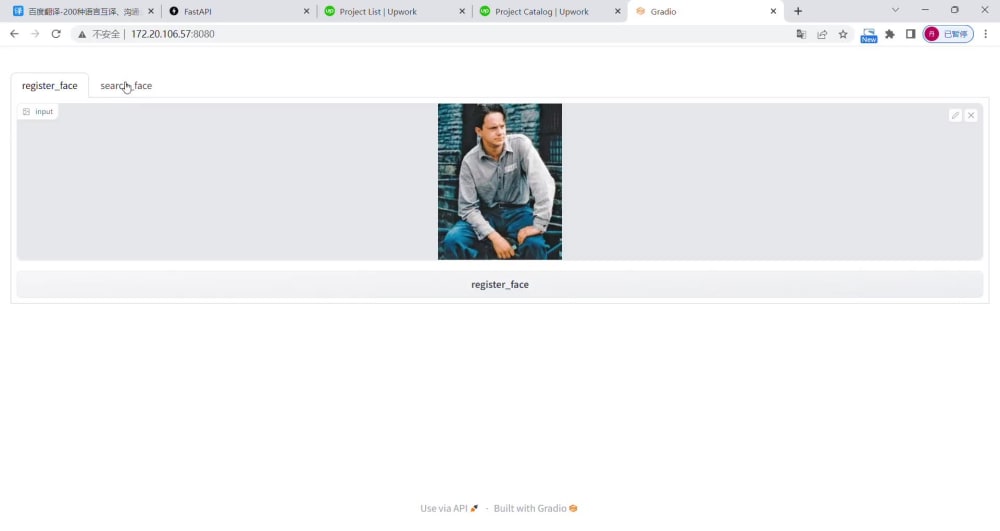Share this page via share icon
Screen dimensions: 1000x531
point(822,34)
